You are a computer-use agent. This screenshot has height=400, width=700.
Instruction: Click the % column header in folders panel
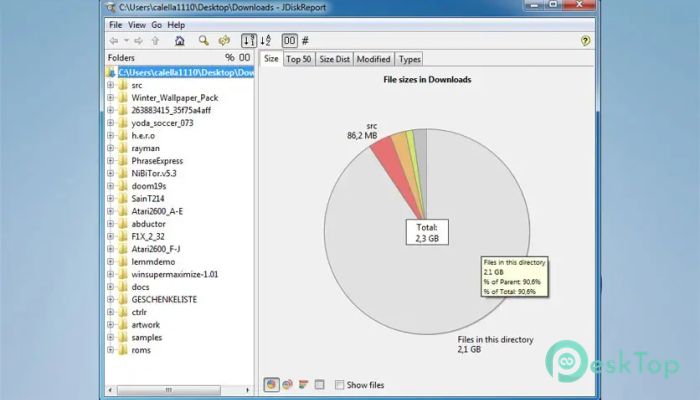[229, 57]
